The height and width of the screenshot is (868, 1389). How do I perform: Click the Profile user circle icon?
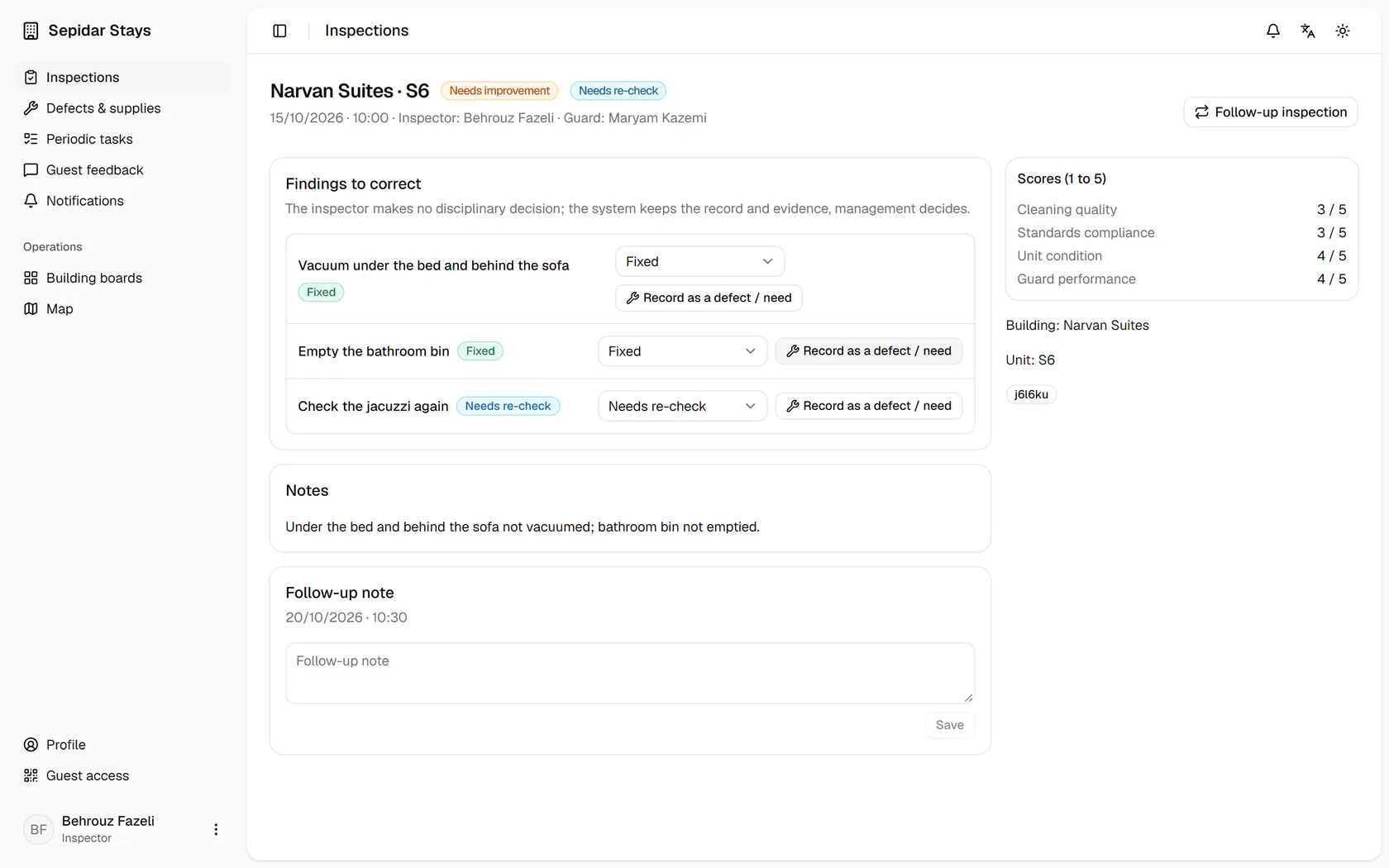pos(31,745)
